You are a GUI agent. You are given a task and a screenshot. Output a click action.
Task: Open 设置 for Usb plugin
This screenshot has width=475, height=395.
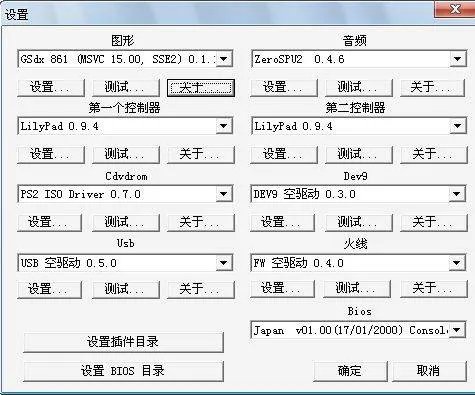point(49,289)
